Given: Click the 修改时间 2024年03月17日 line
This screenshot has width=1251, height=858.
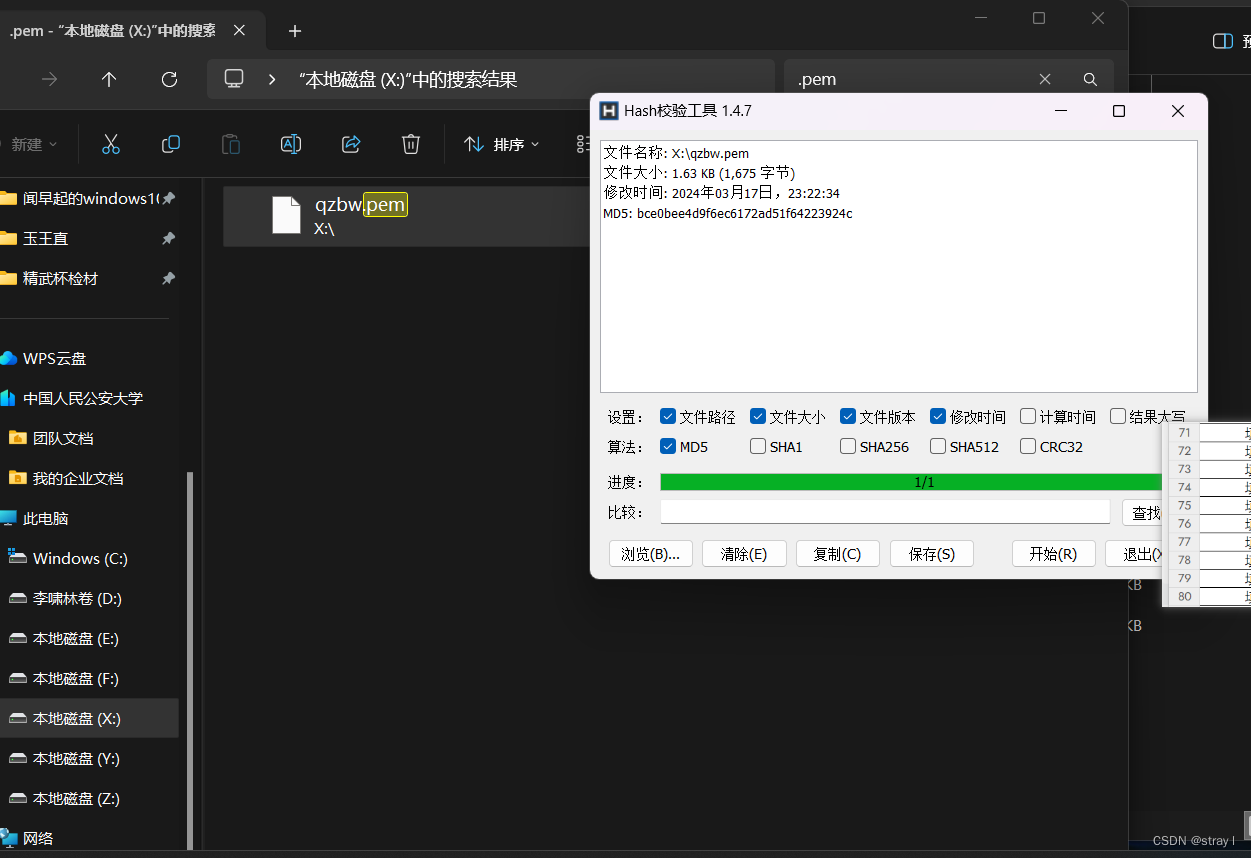Looking at the screenshot, I should 721,194.
